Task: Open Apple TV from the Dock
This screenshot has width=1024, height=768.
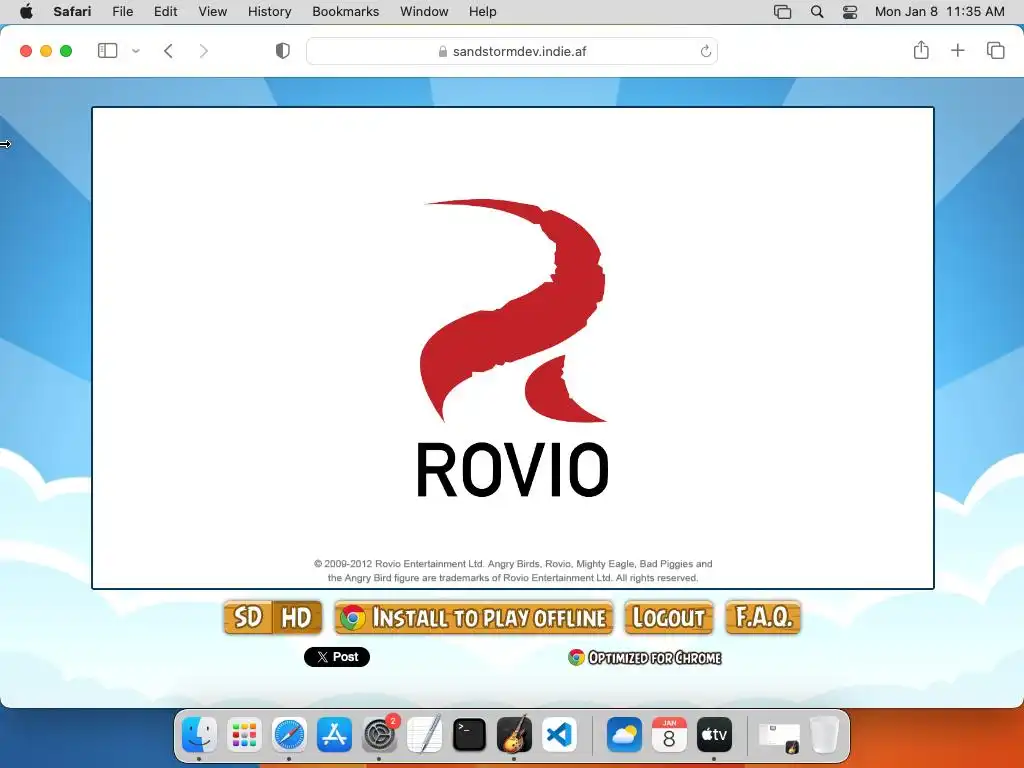Action: (x=714, y=735)
